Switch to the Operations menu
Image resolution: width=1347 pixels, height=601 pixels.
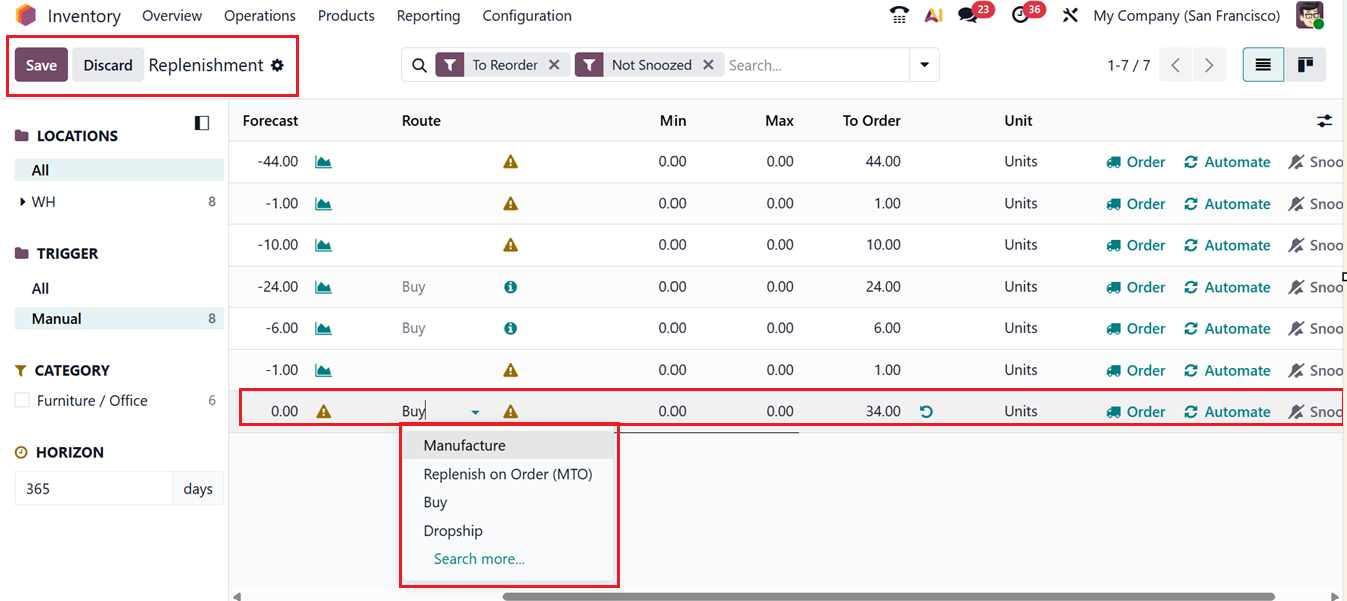[x=259, y=15]
